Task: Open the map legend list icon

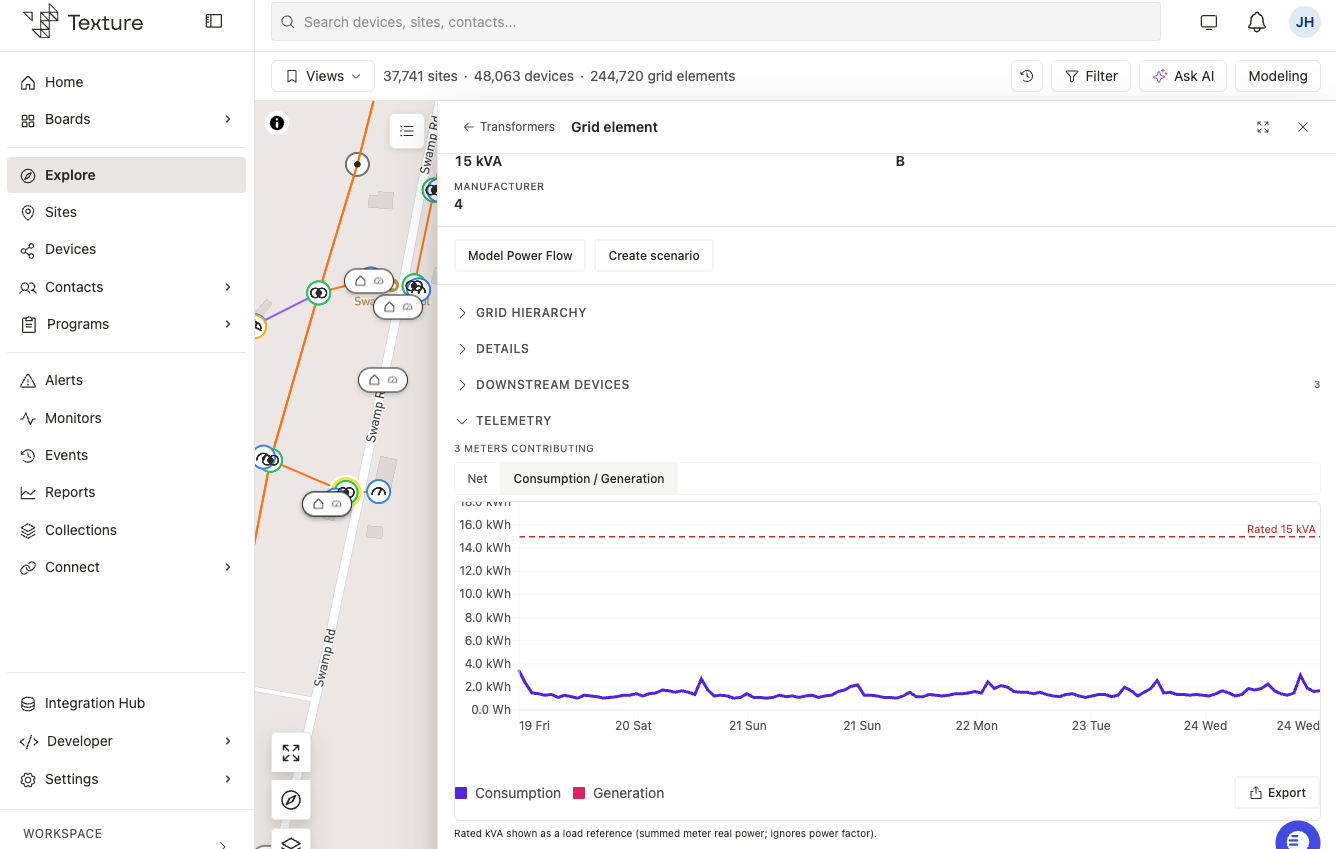Action: (407, 131)
